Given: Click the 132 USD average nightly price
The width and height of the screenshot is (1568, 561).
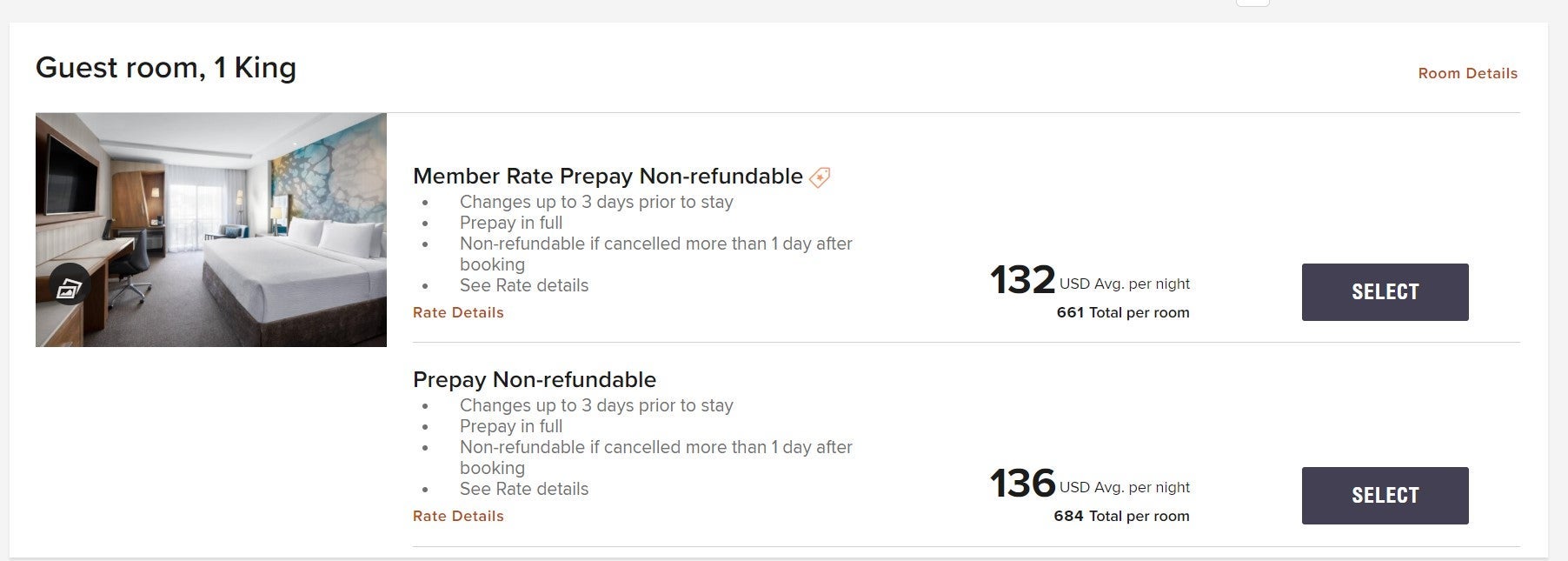Looking at the screenshot, I should (x=1023, y=281).
